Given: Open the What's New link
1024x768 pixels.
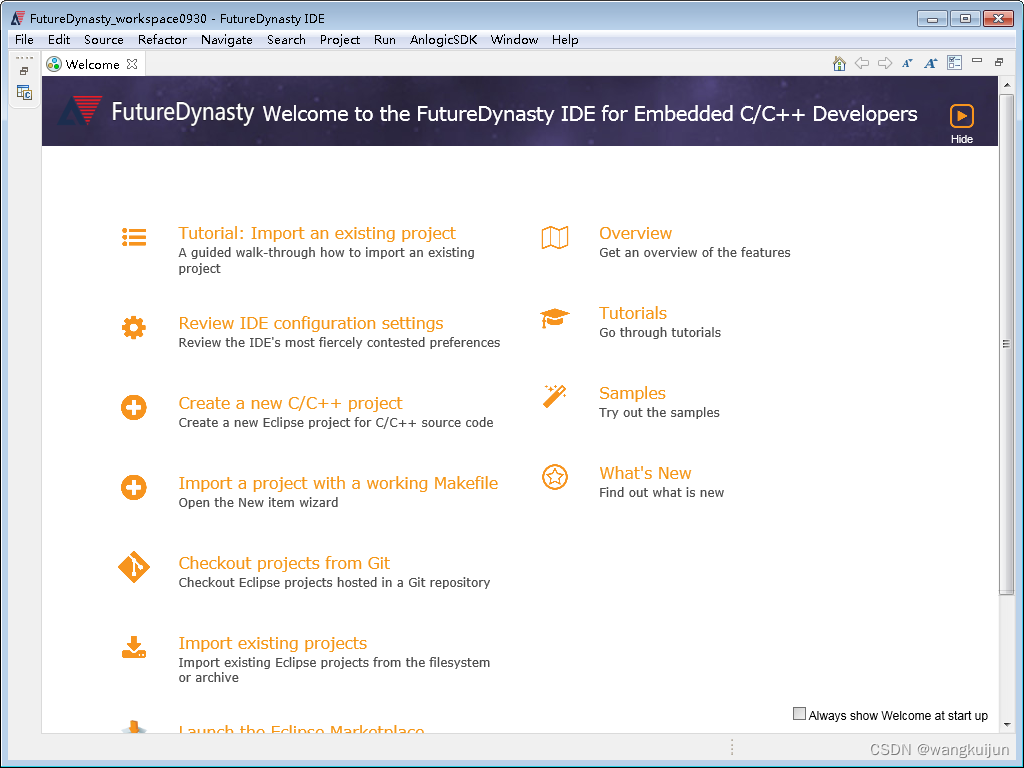Looking at the screenshot, I should click(x=645, y=473).
